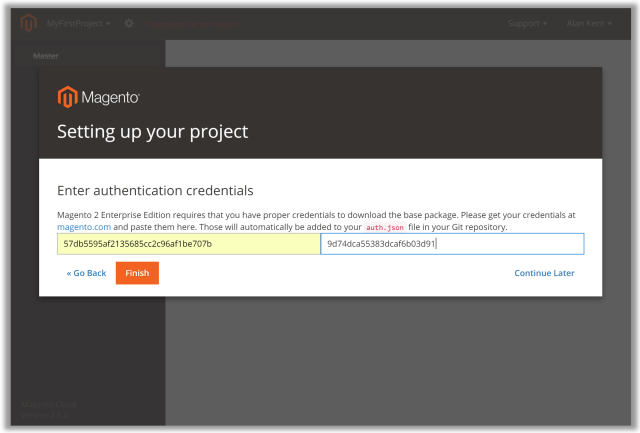Click the Magento logo in top bar

(28, 23)
